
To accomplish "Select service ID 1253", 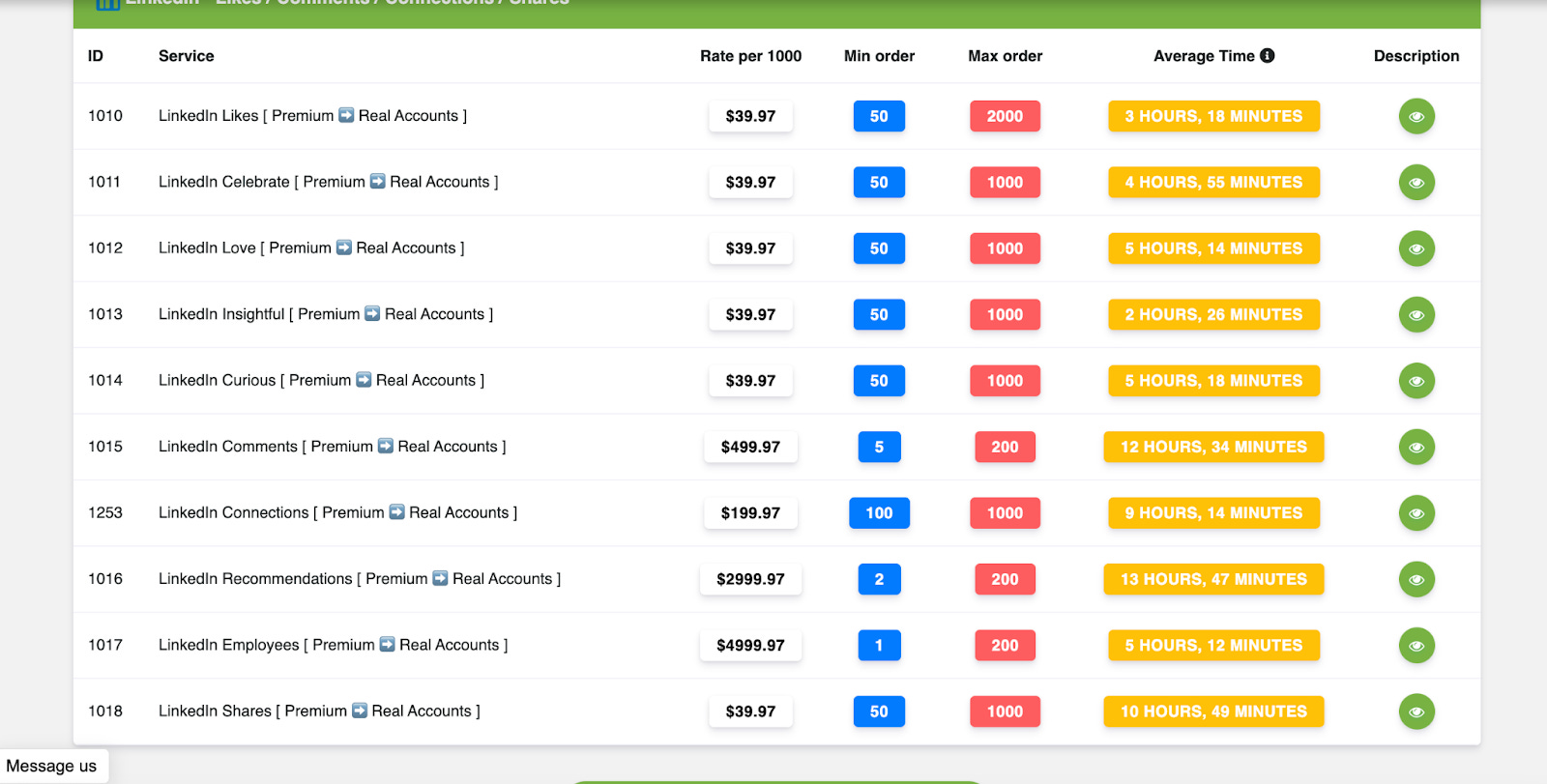I will coord(105,513).
